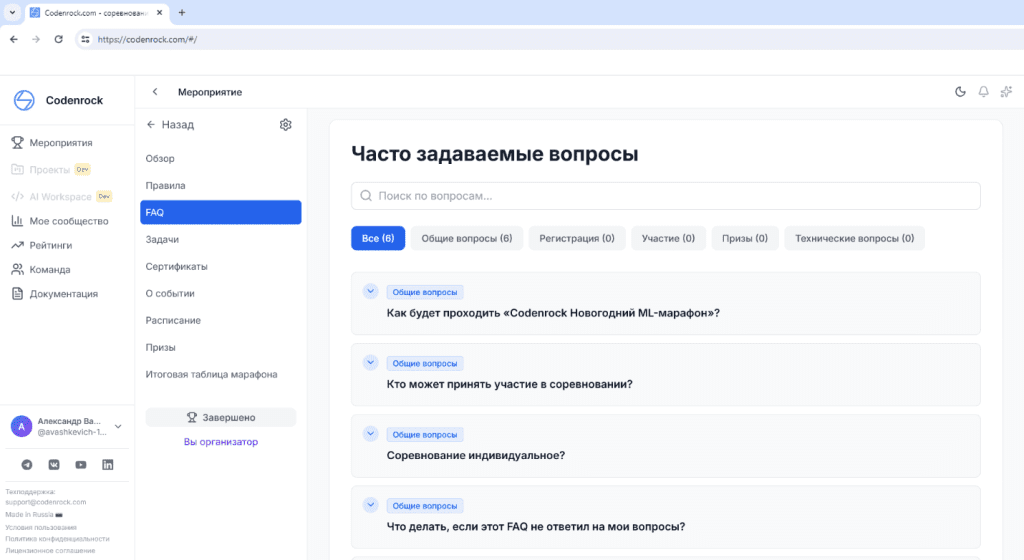Switch to the «Технические вопросы (0)» filter

pos(854,238)
